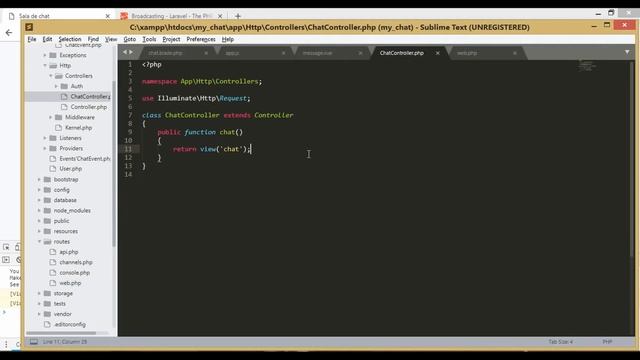Click the tab scroll right arrow
The image size is (640, 360).
(131, 52)
